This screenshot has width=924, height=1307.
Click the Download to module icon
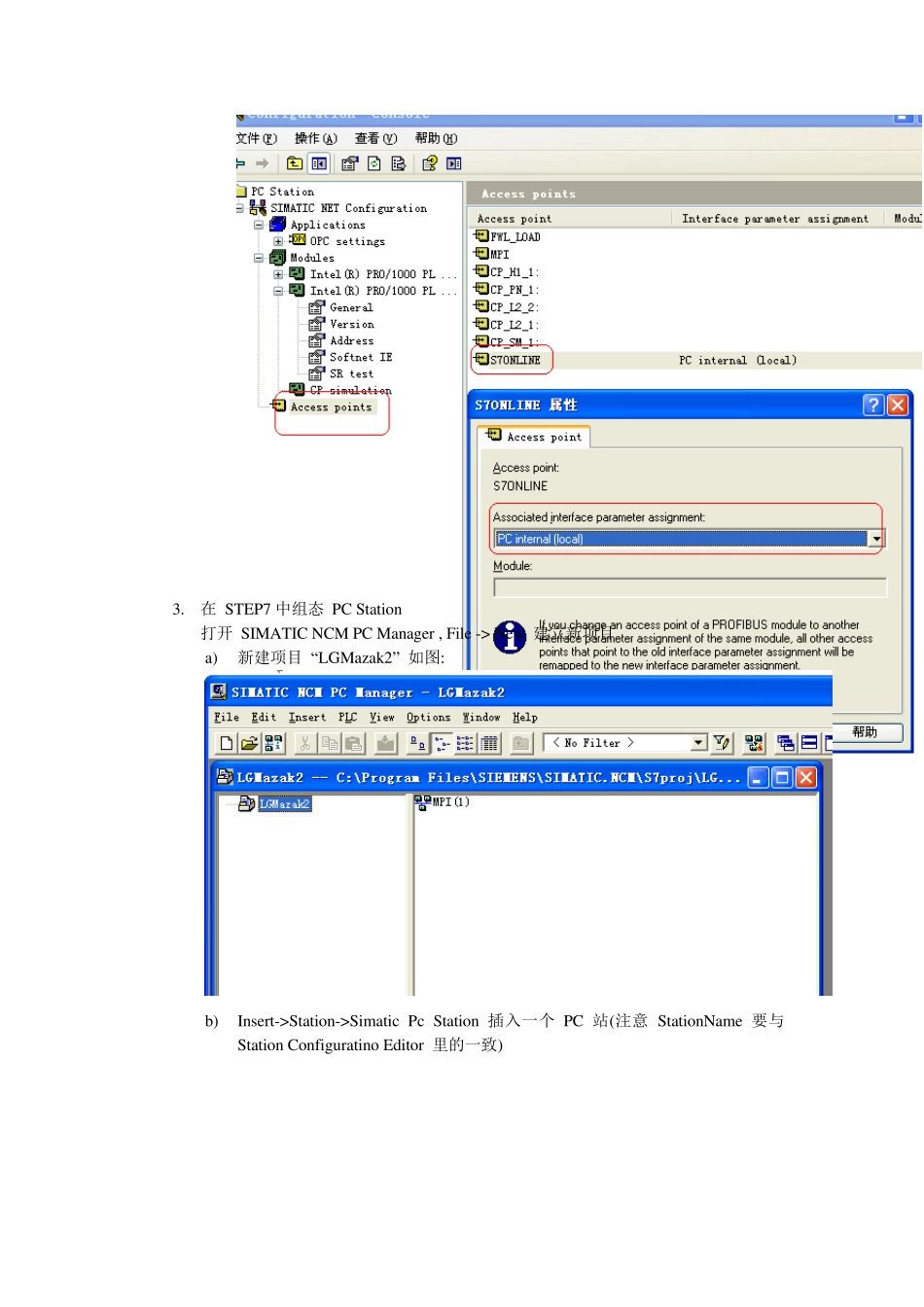click(x=386, y=743)
